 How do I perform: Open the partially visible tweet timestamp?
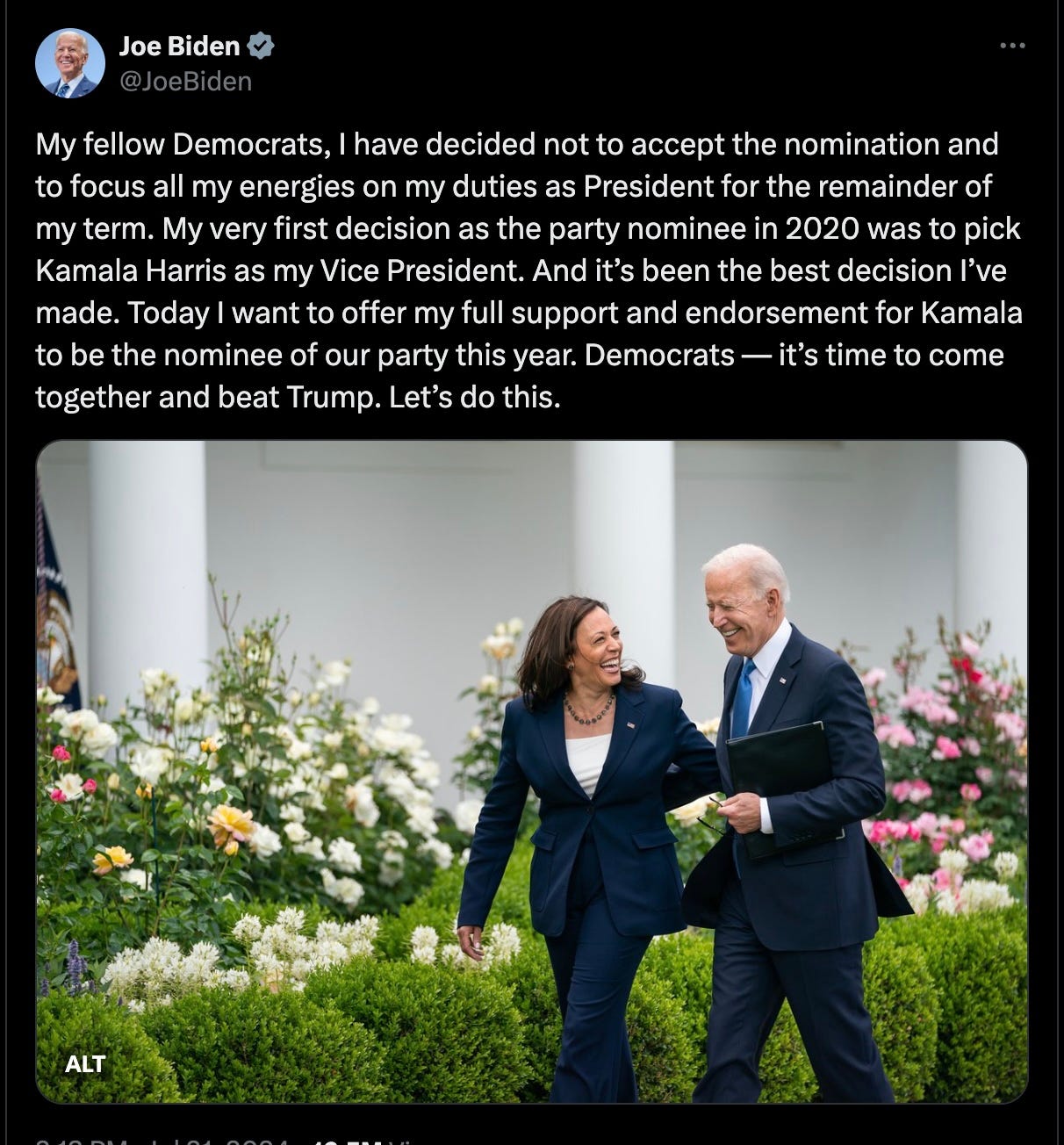click(x=162, y=1138)
